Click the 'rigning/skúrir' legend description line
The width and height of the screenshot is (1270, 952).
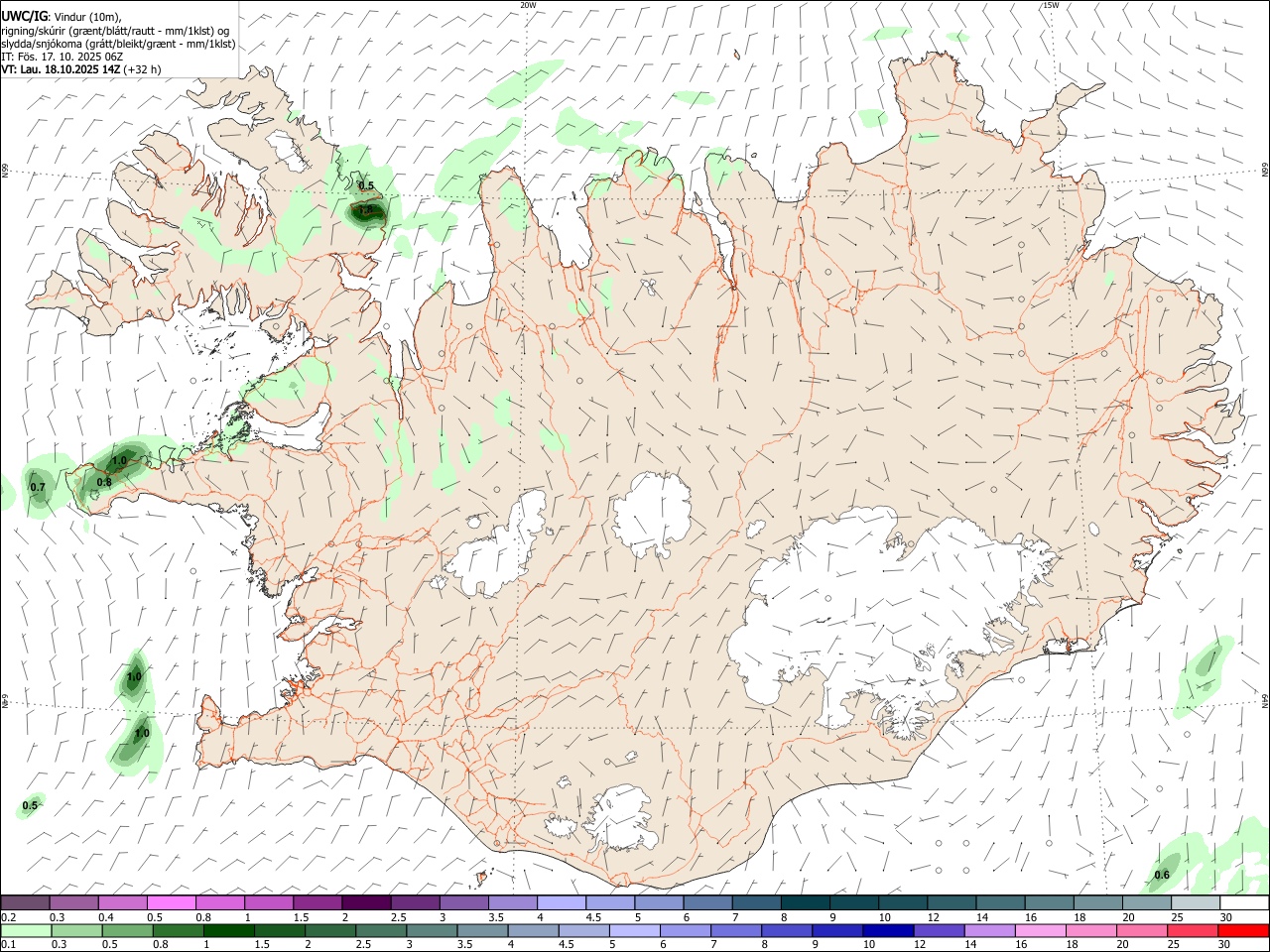click(x=115, y=31)
